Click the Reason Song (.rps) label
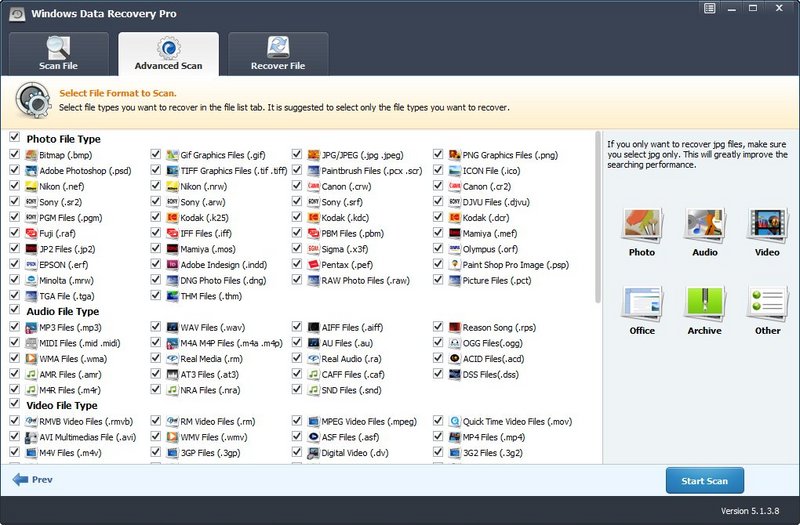Viewport: 800px width, 525px height. (499, 328)
